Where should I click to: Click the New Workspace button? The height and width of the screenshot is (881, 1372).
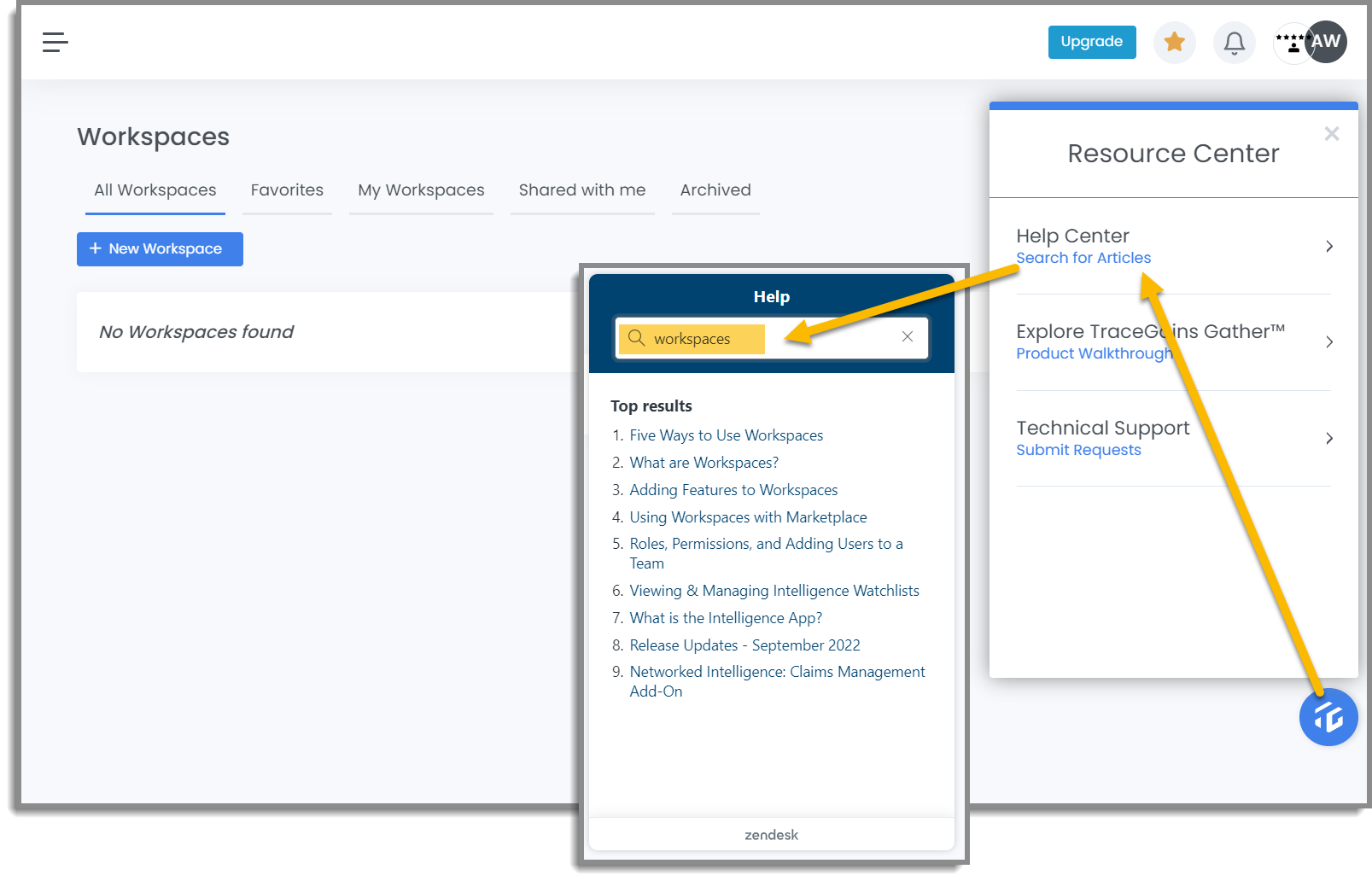(159, 248)
